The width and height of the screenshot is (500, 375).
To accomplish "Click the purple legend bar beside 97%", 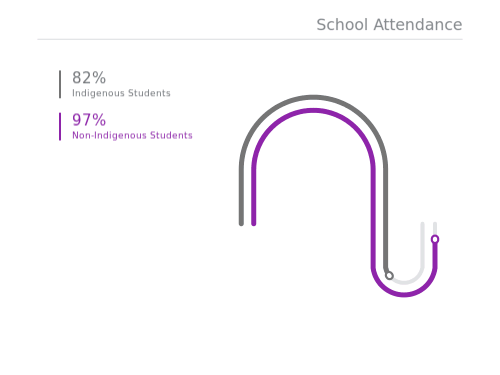I will [60, 127].
